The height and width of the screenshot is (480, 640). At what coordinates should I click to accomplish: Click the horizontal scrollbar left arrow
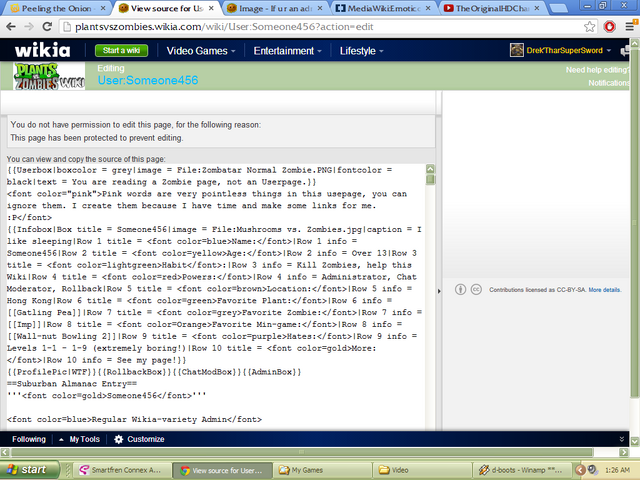[4, 452]
